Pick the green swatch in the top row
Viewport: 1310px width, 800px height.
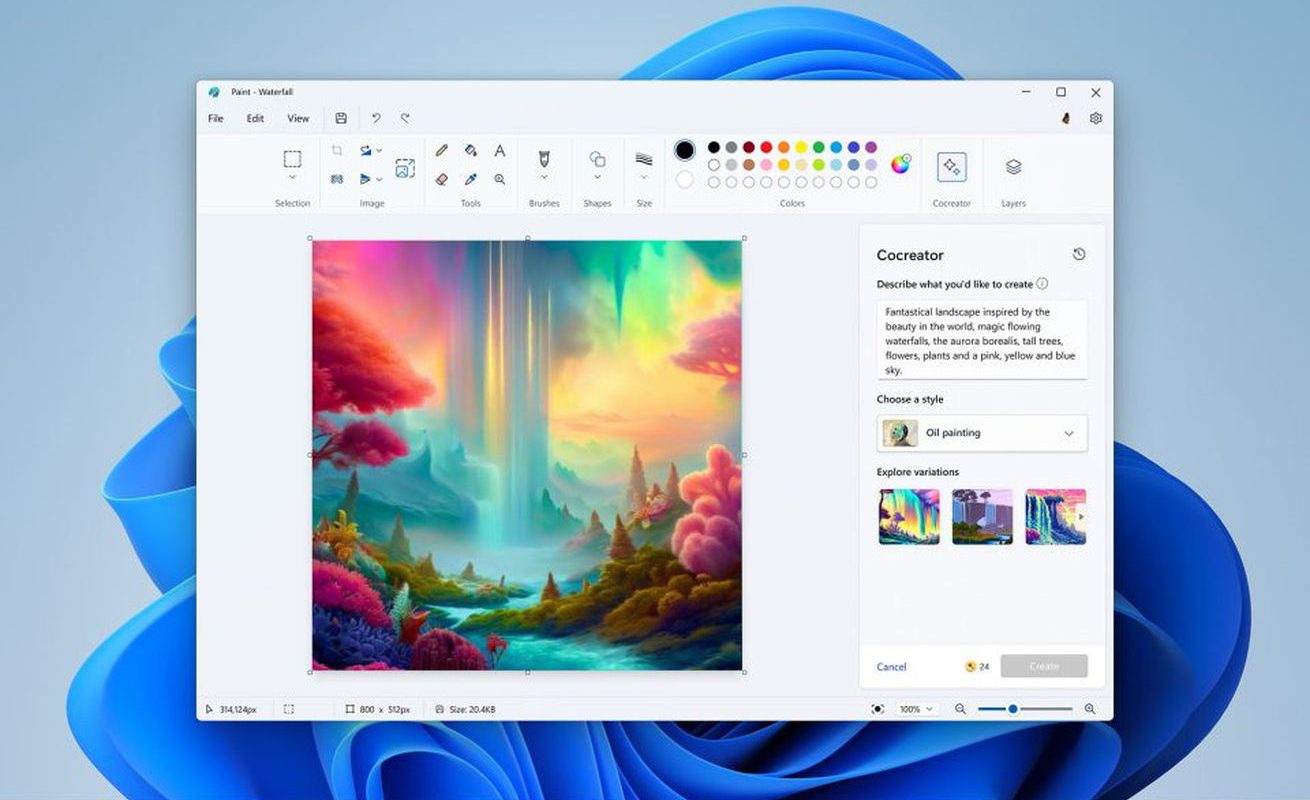819,147
